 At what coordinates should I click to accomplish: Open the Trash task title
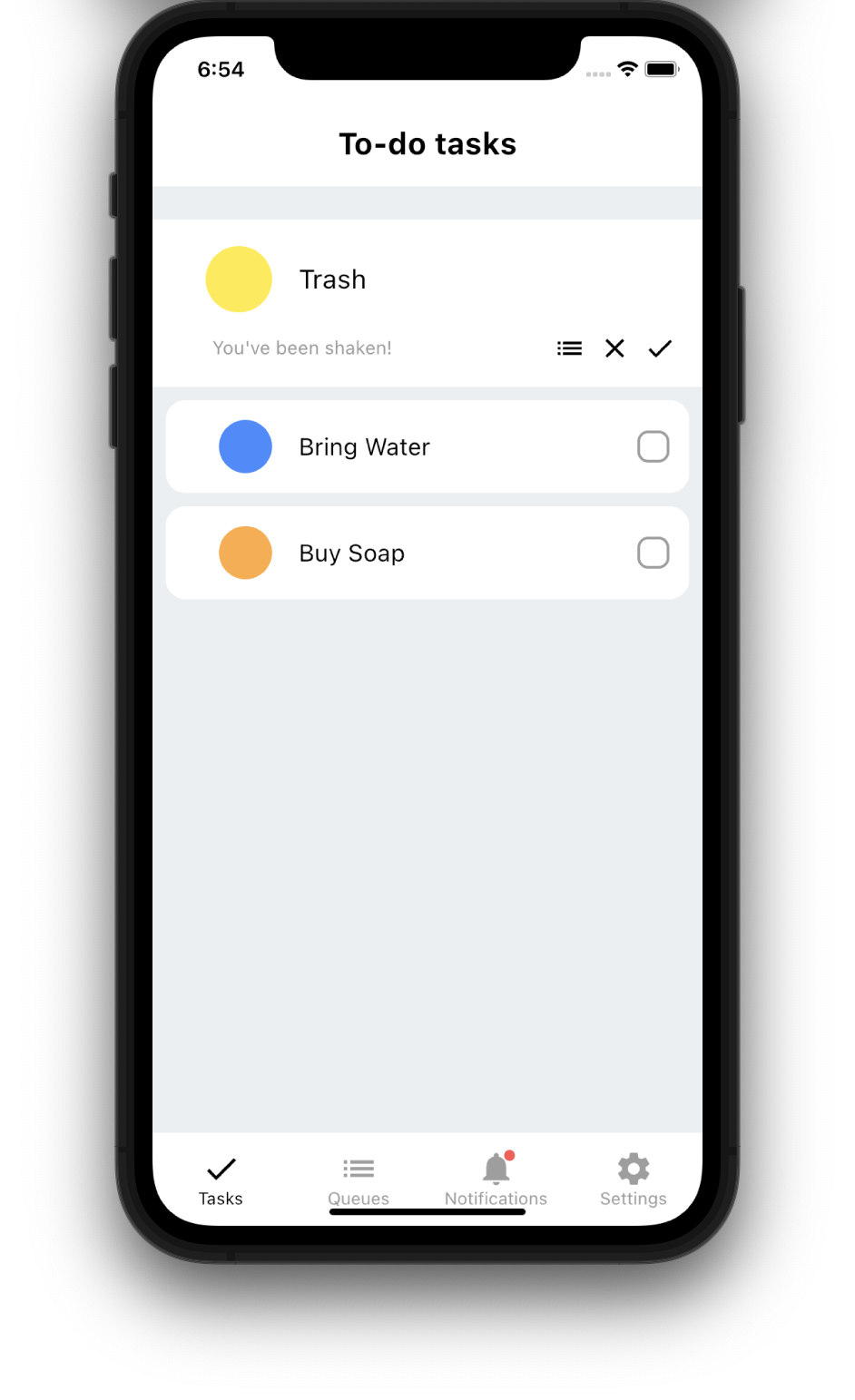pos(333,279)
